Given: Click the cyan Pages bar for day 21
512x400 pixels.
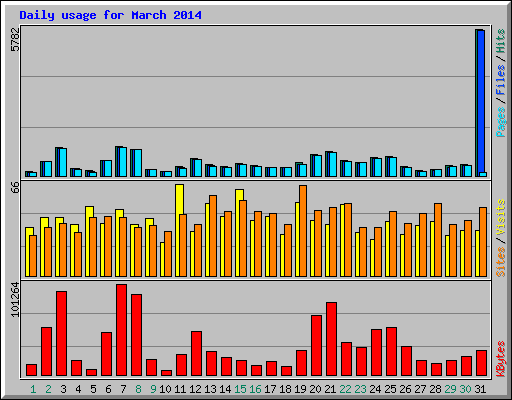Looking at the screenshot, I should coord(333,164).
